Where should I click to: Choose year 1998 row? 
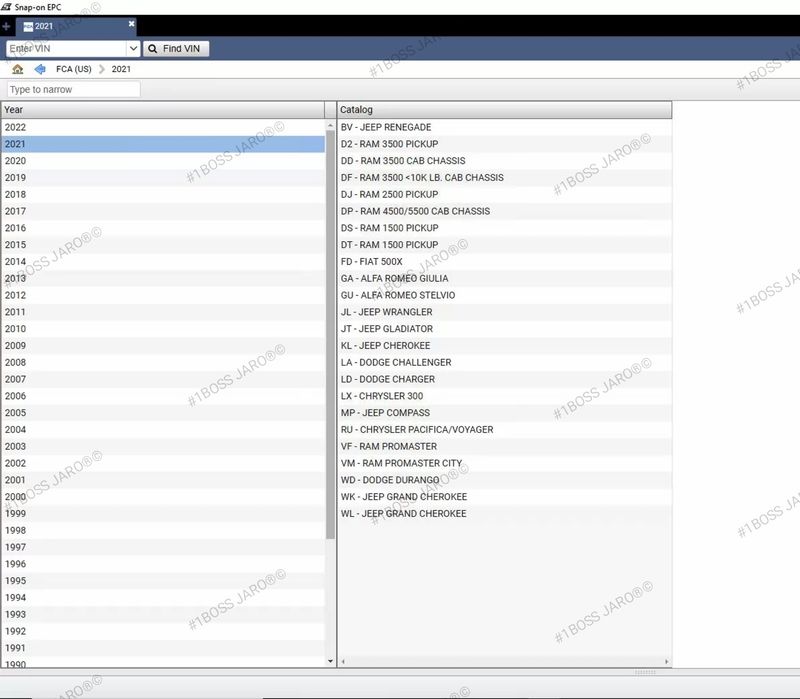pos(163,530)
